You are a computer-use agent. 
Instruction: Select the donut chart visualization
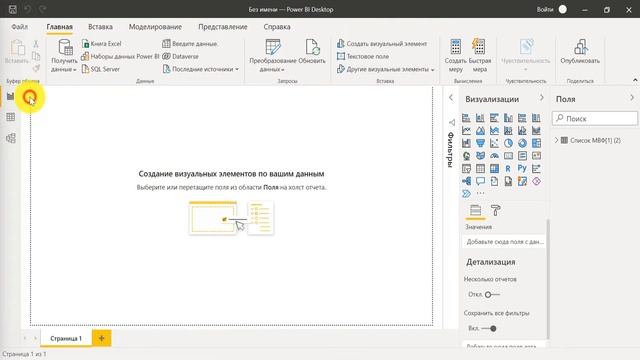pos(522,143)
